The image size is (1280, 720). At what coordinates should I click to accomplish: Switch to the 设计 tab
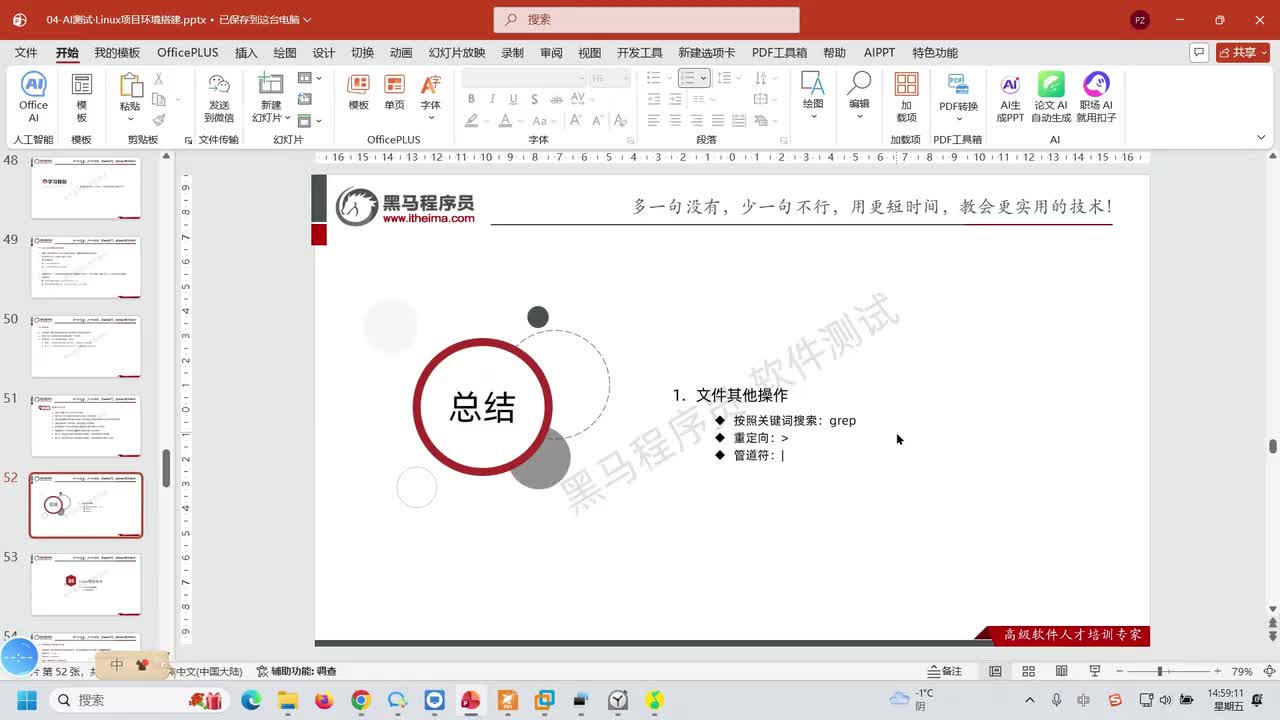[324, 53]
